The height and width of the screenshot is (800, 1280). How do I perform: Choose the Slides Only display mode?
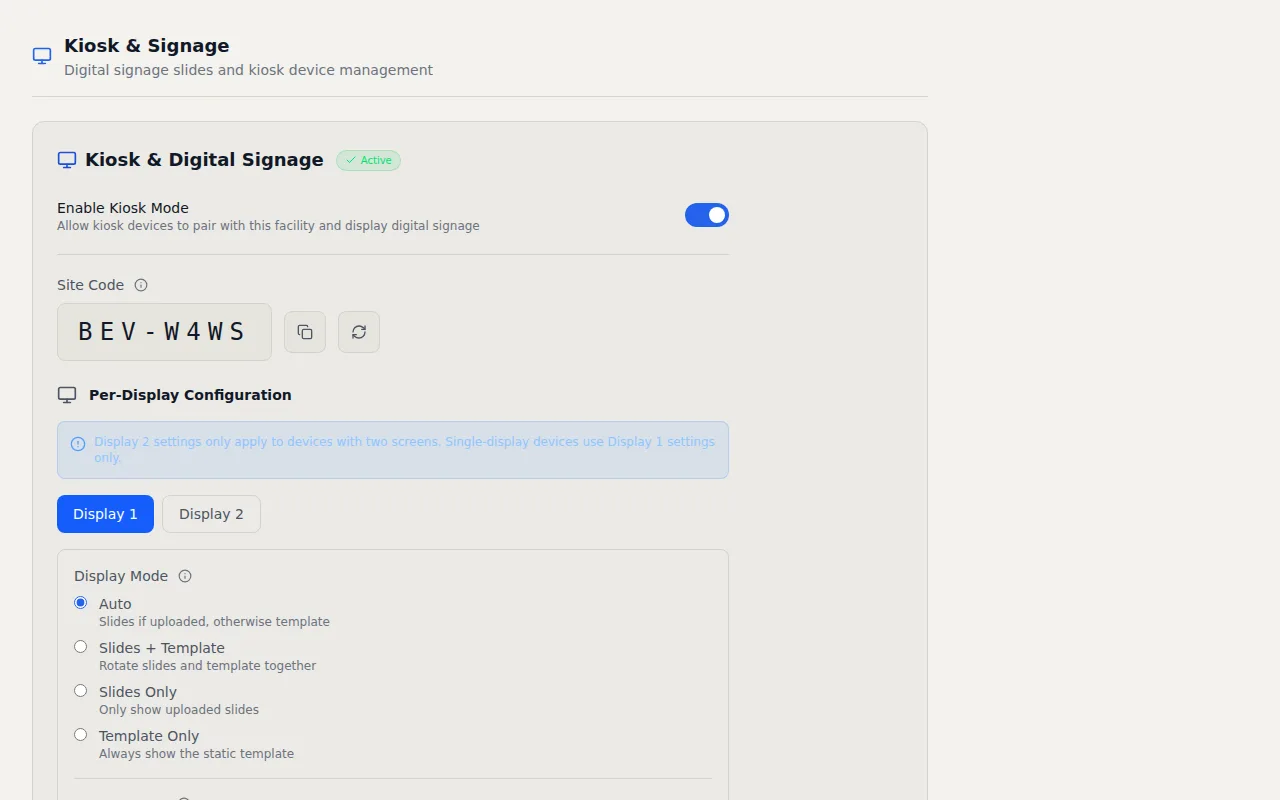click(x=81, y=691)
